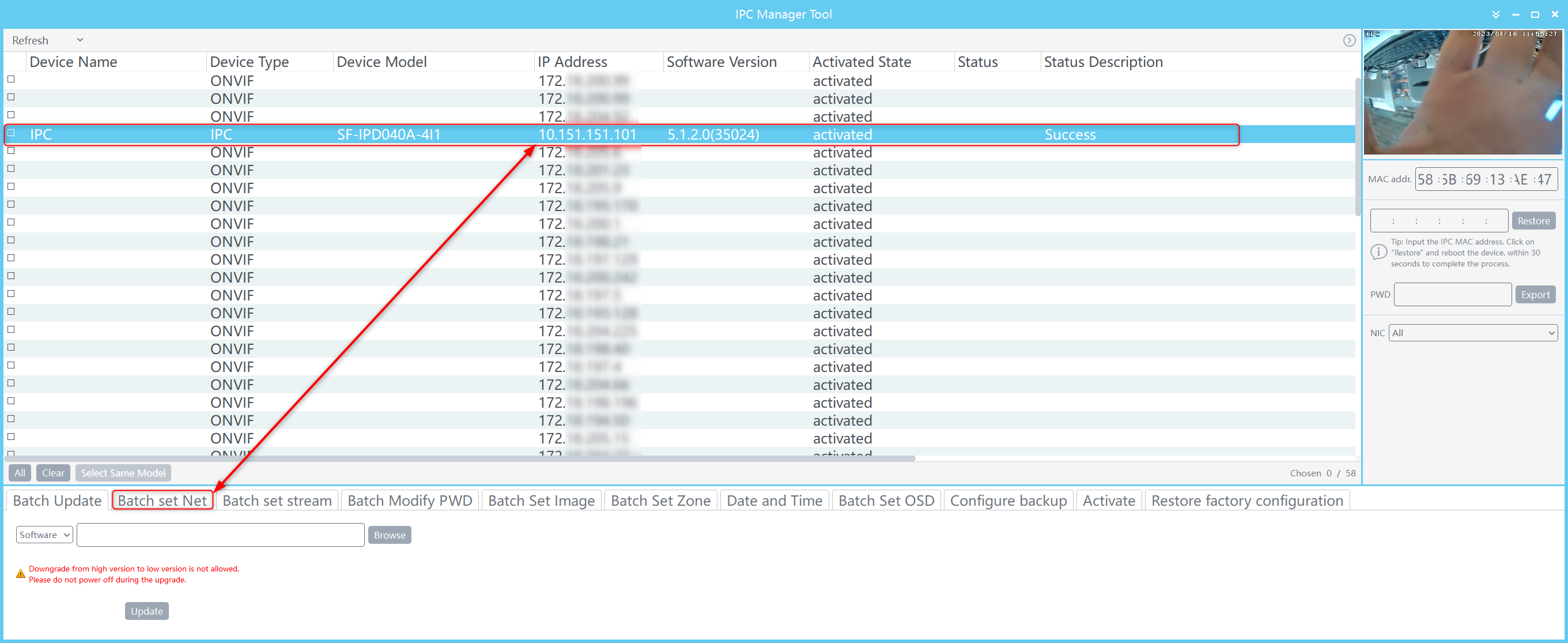Screen dimensions: 1568x643
Task: Tick the first ONVIF row checkbox
Action: [11, 80]
